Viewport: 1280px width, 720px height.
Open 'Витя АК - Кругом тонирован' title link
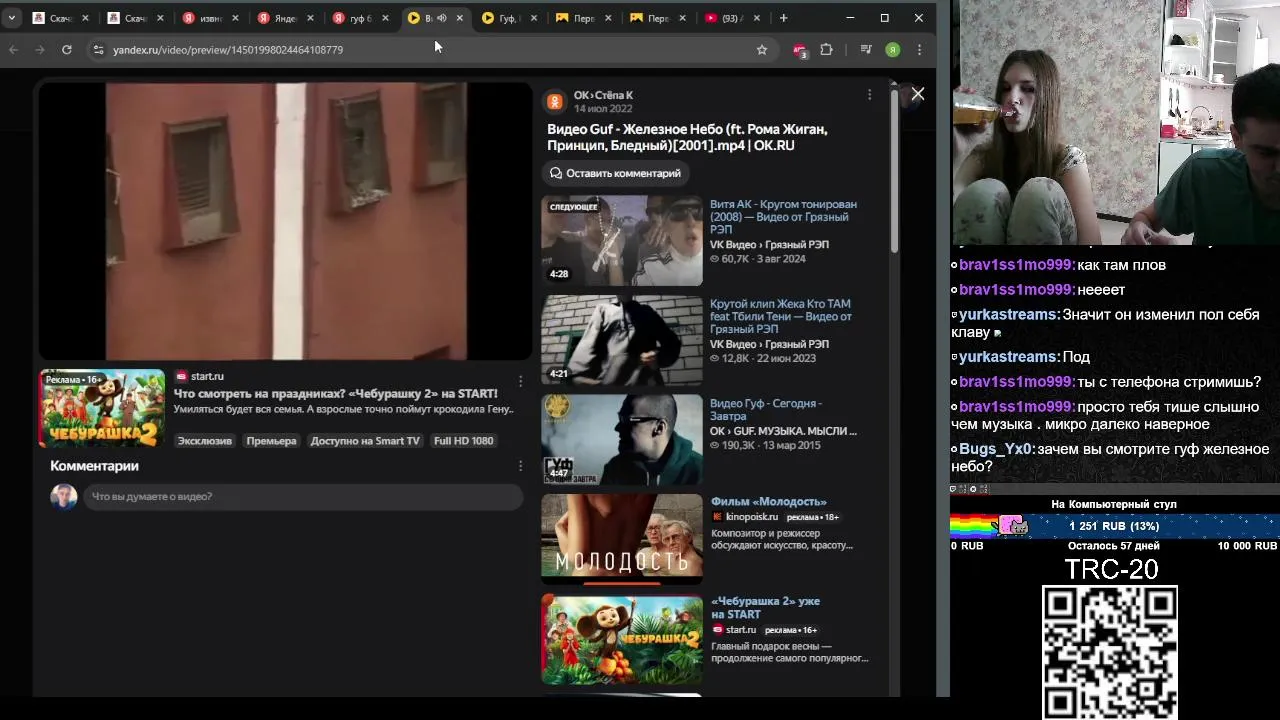783,217
